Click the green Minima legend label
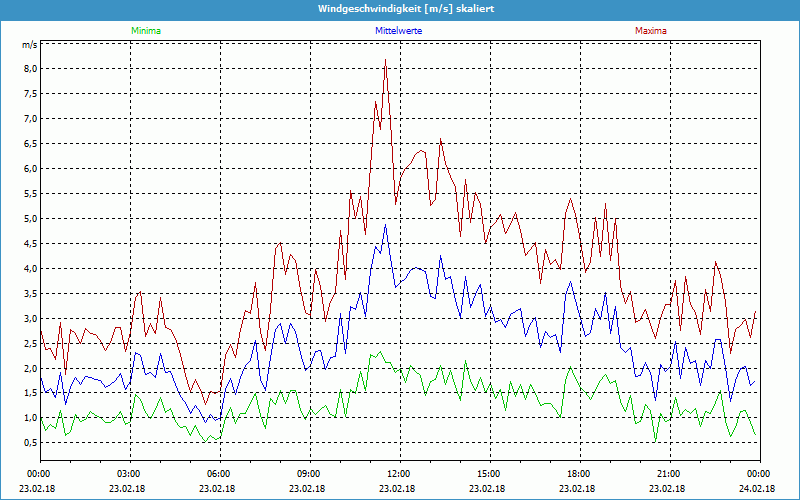The width and height of the screenshot is (800, 500). 145,31
